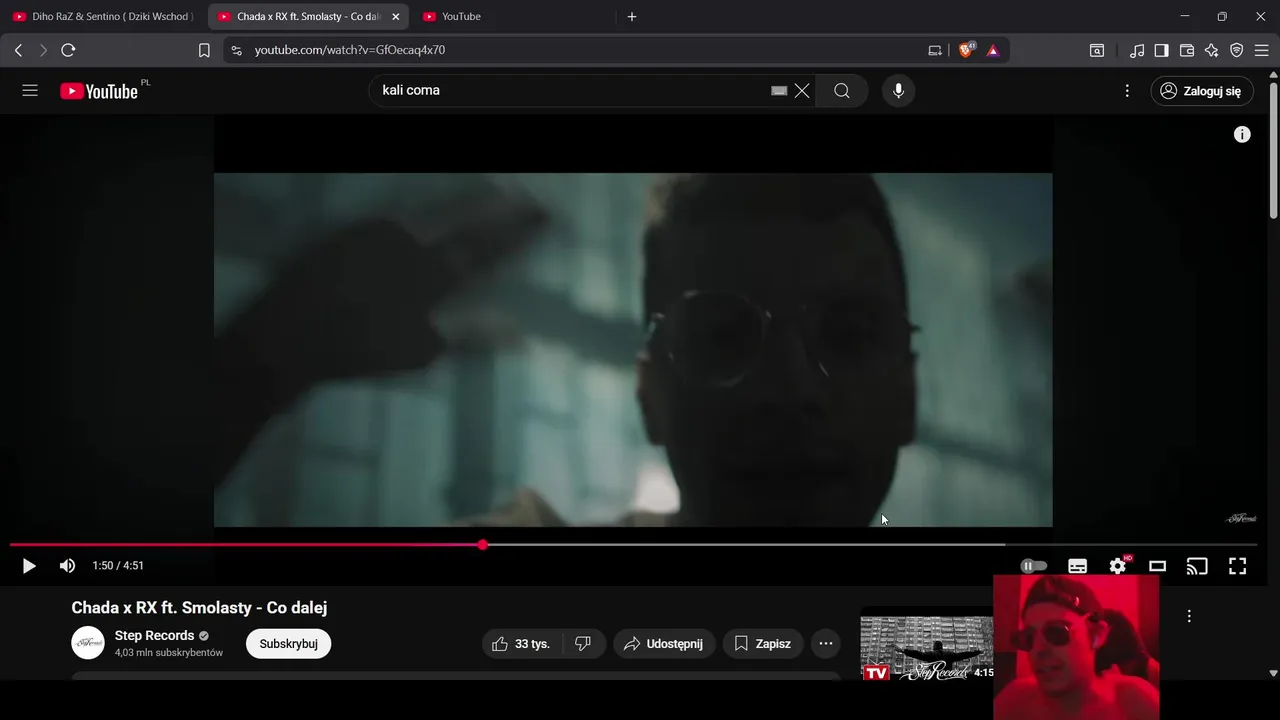Viewport: 1280px width, 720px height.
Task: Subscribe with the Subskrybuj button
Action: 288,644
